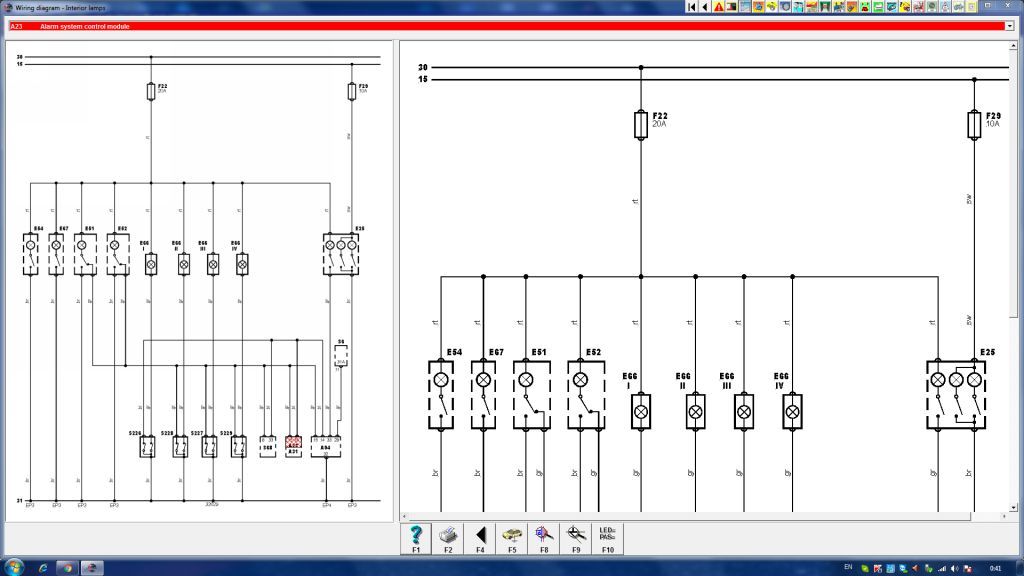Click fuse F22 20A in the detail diagram
Screen dimensions: 1024x576
[641, 124]
